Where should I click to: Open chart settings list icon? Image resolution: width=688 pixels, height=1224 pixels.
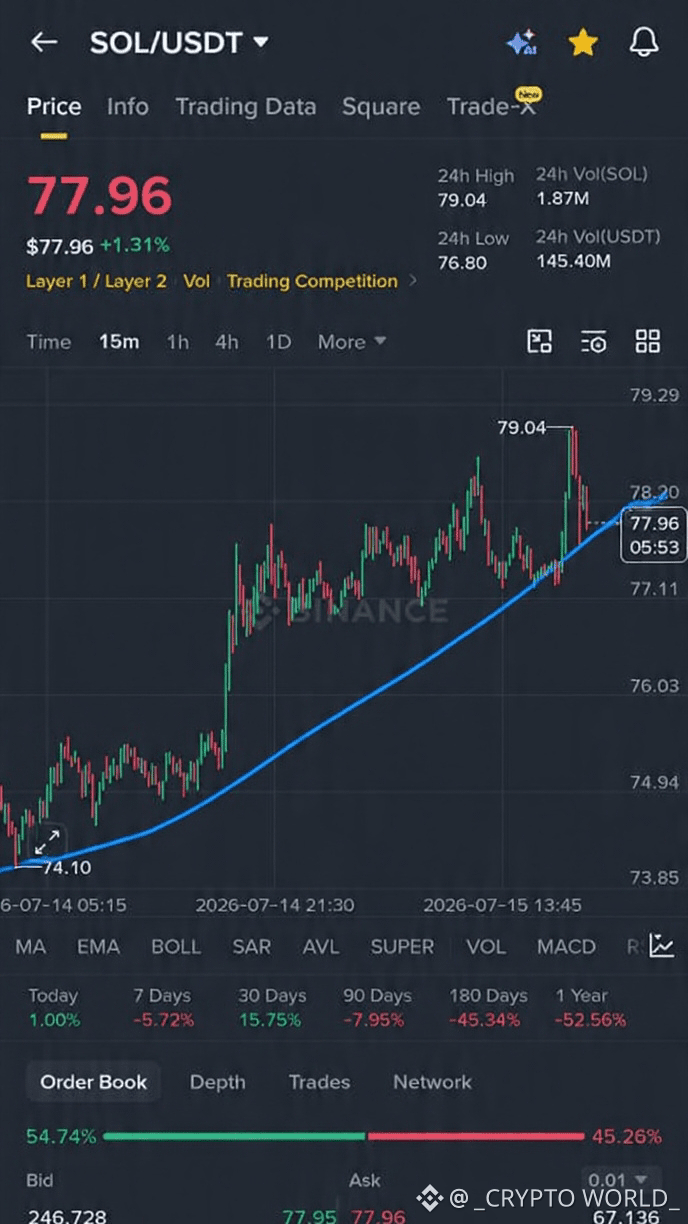click(594, 342)
